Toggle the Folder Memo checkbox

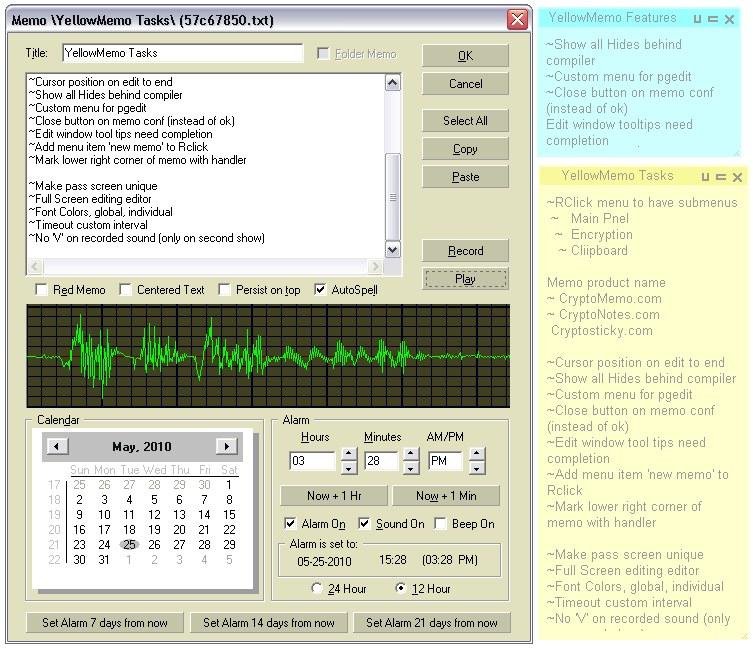tap(323, 53)
